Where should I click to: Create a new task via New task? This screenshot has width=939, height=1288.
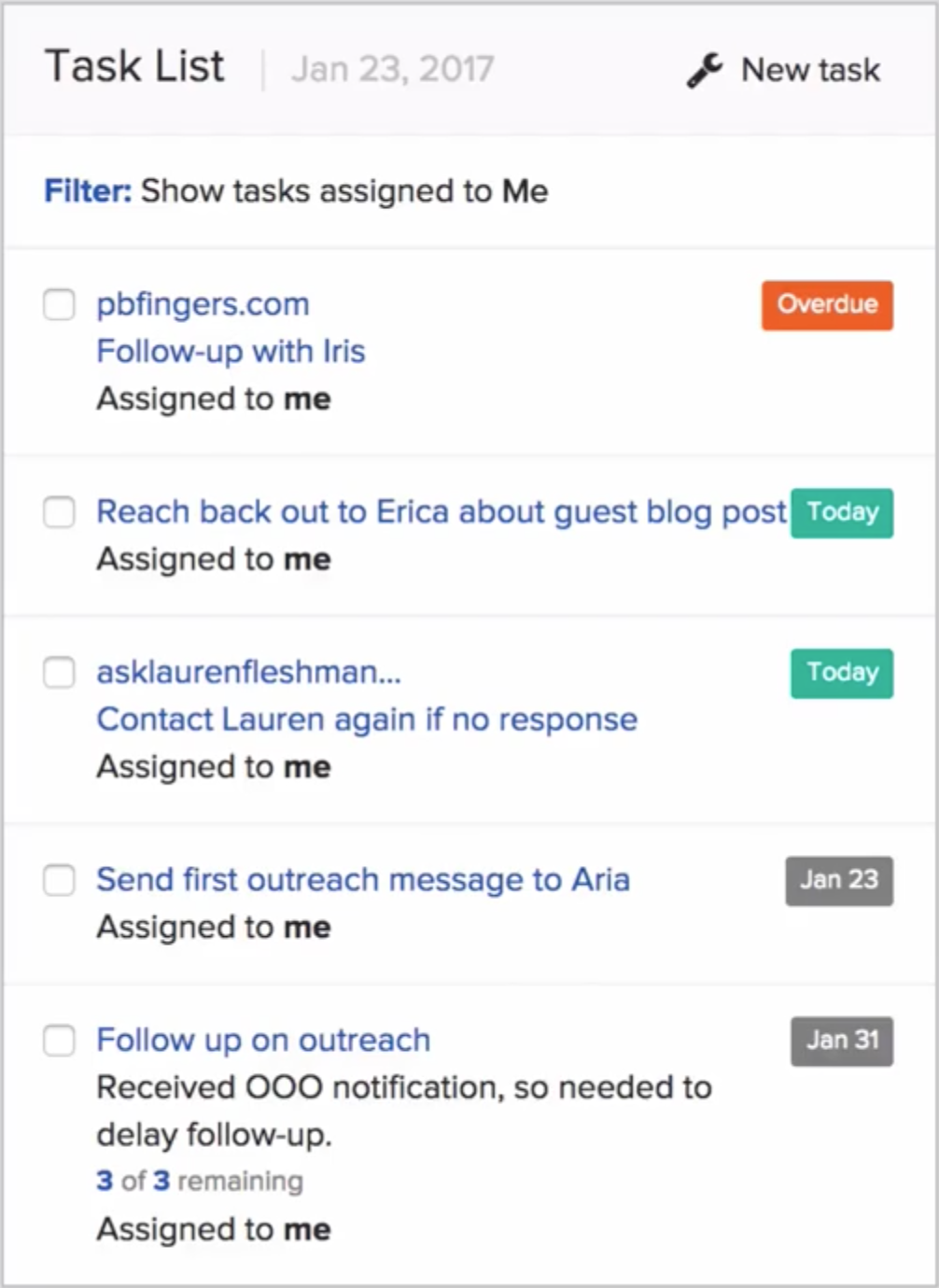(x=784, y=70)
